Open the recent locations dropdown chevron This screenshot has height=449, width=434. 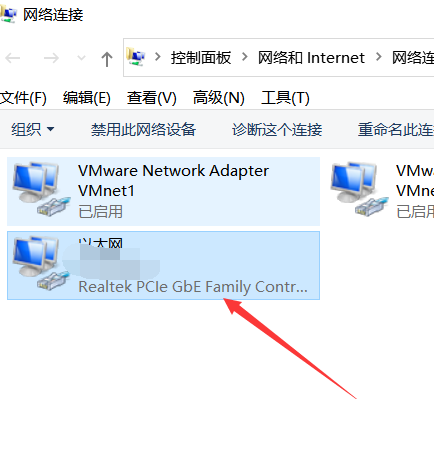point(81,58)
